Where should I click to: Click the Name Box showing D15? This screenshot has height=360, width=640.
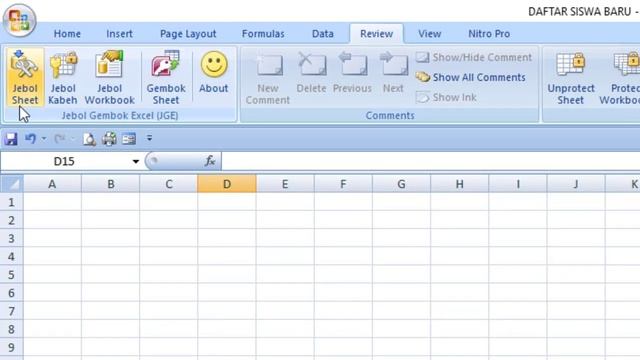(x=64, y=162)
